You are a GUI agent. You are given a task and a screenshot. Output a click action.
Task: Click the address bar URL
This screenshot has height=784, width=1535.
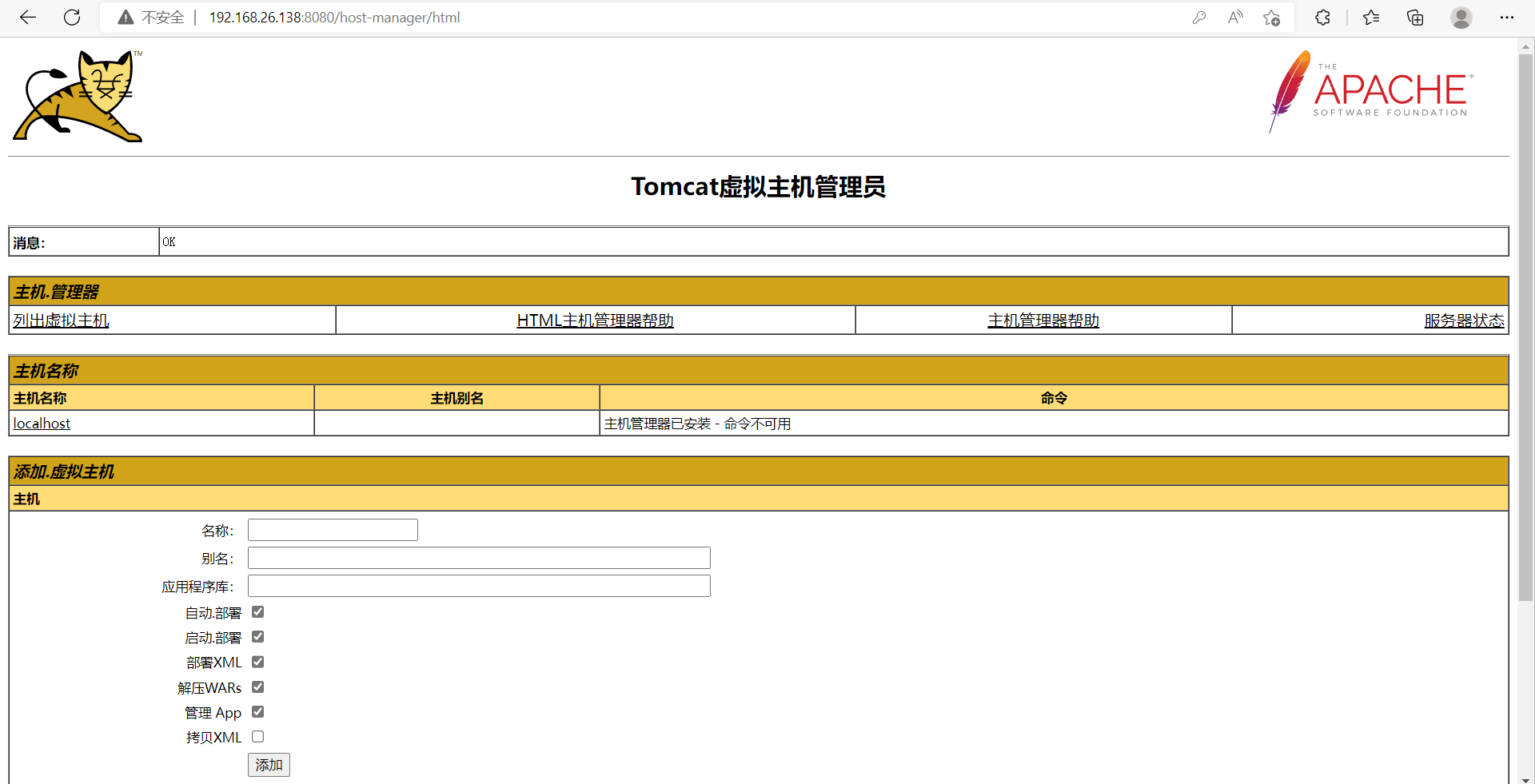coord(334,18)
